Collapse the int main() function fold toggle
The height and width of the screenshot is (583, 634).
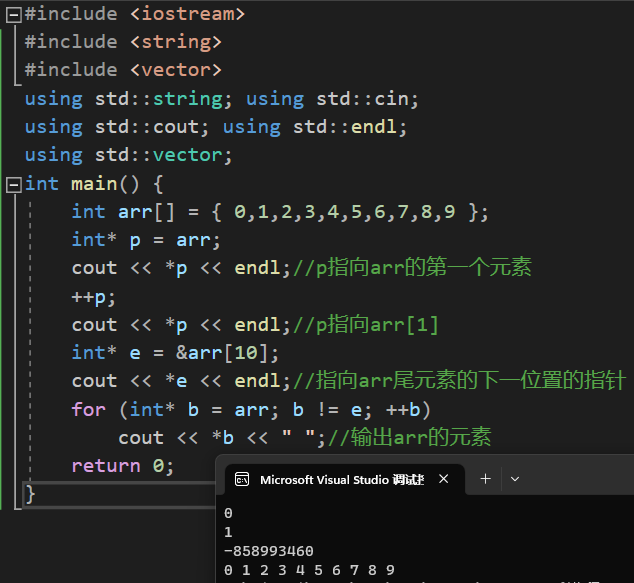[13, 184]
